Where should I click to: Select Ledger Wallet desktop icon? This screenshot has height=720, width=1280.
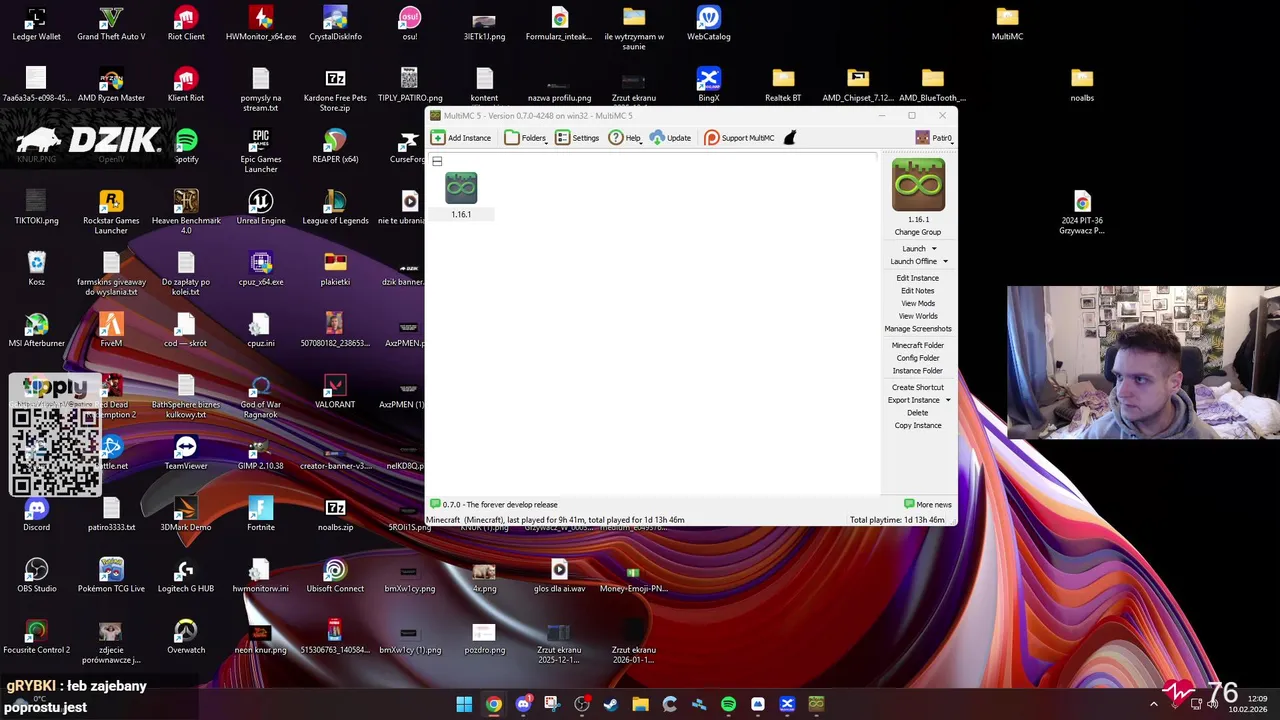click(36, 25)
